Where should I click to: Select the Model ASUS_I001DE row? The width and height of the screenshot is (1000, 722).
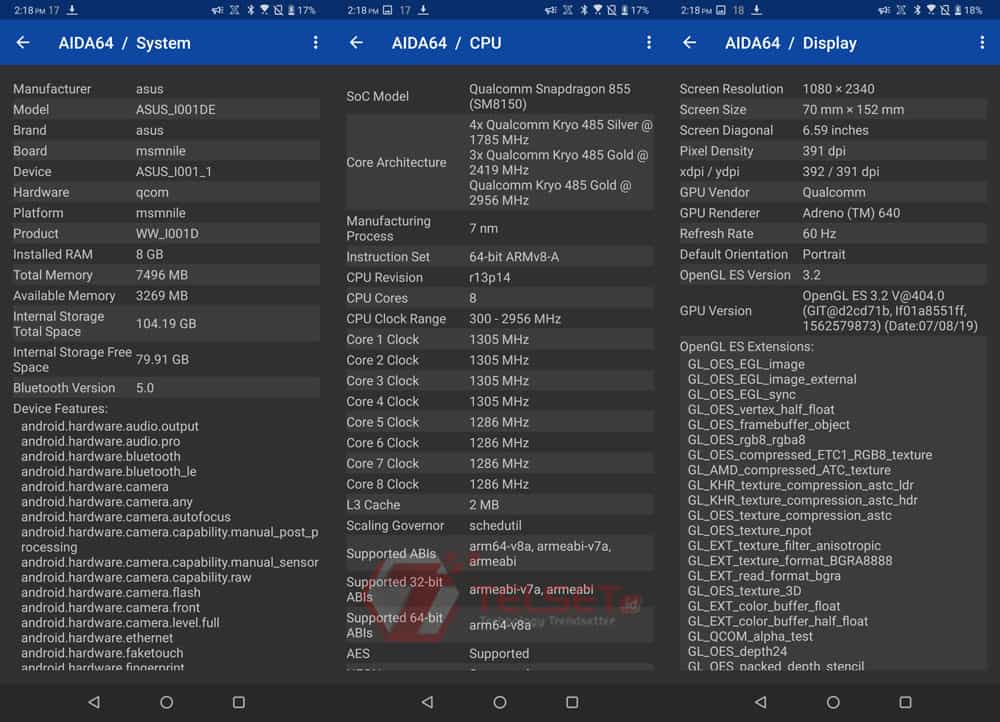click(165, 110)
